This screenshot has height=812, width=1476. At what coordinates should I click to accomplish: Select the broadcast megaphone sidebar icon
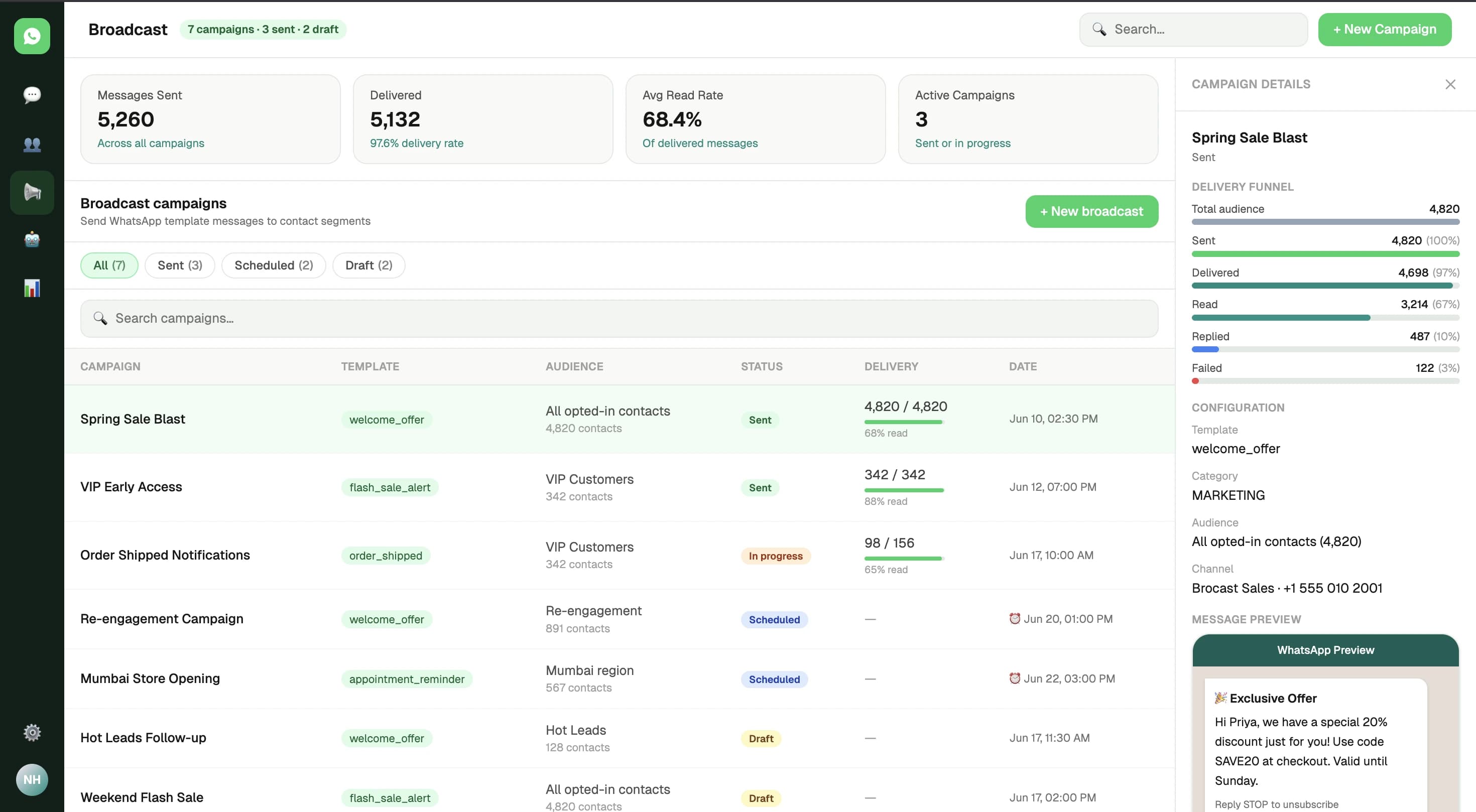coord(32,192)
